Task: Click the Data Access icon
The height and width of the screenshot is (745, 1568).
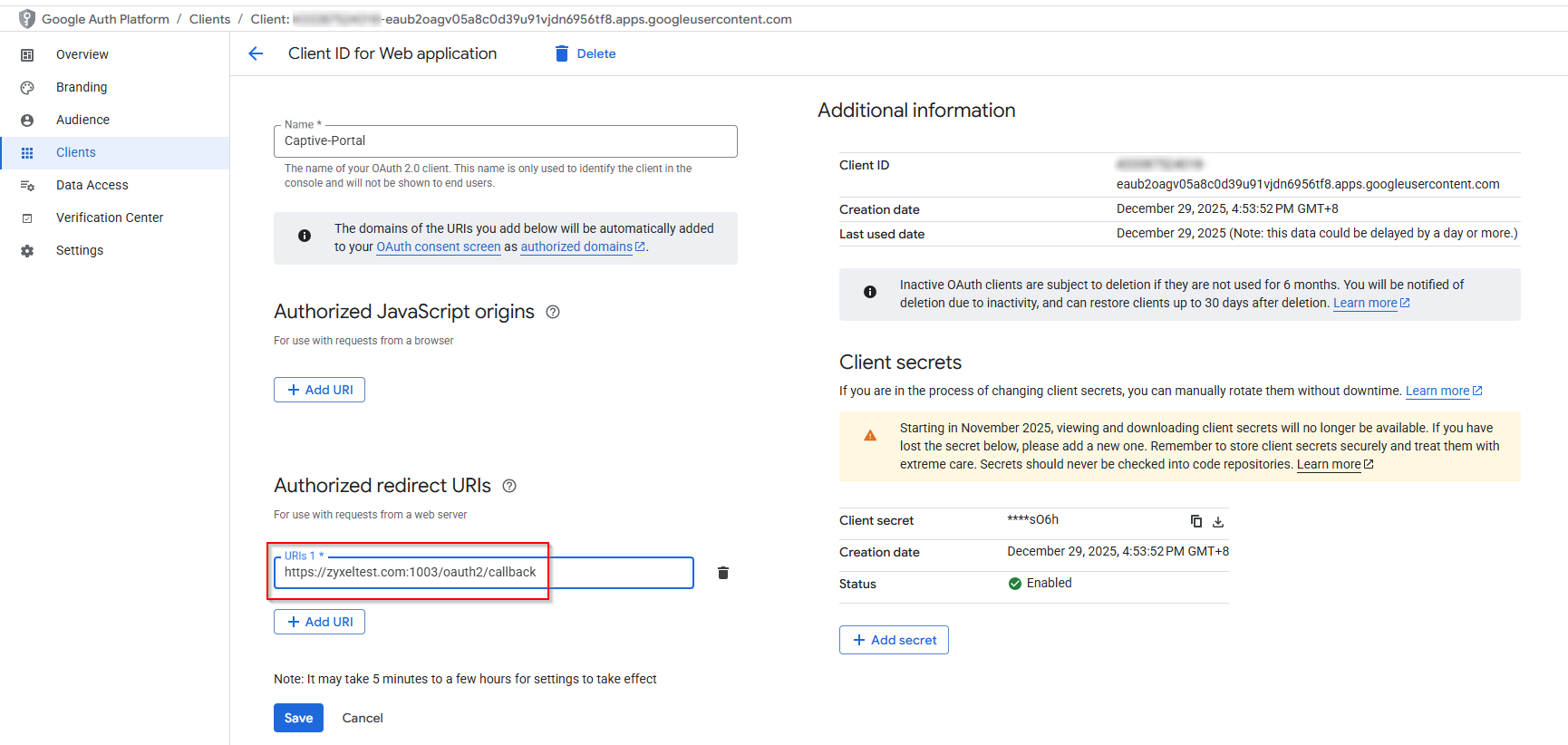Action: point(27,186)
